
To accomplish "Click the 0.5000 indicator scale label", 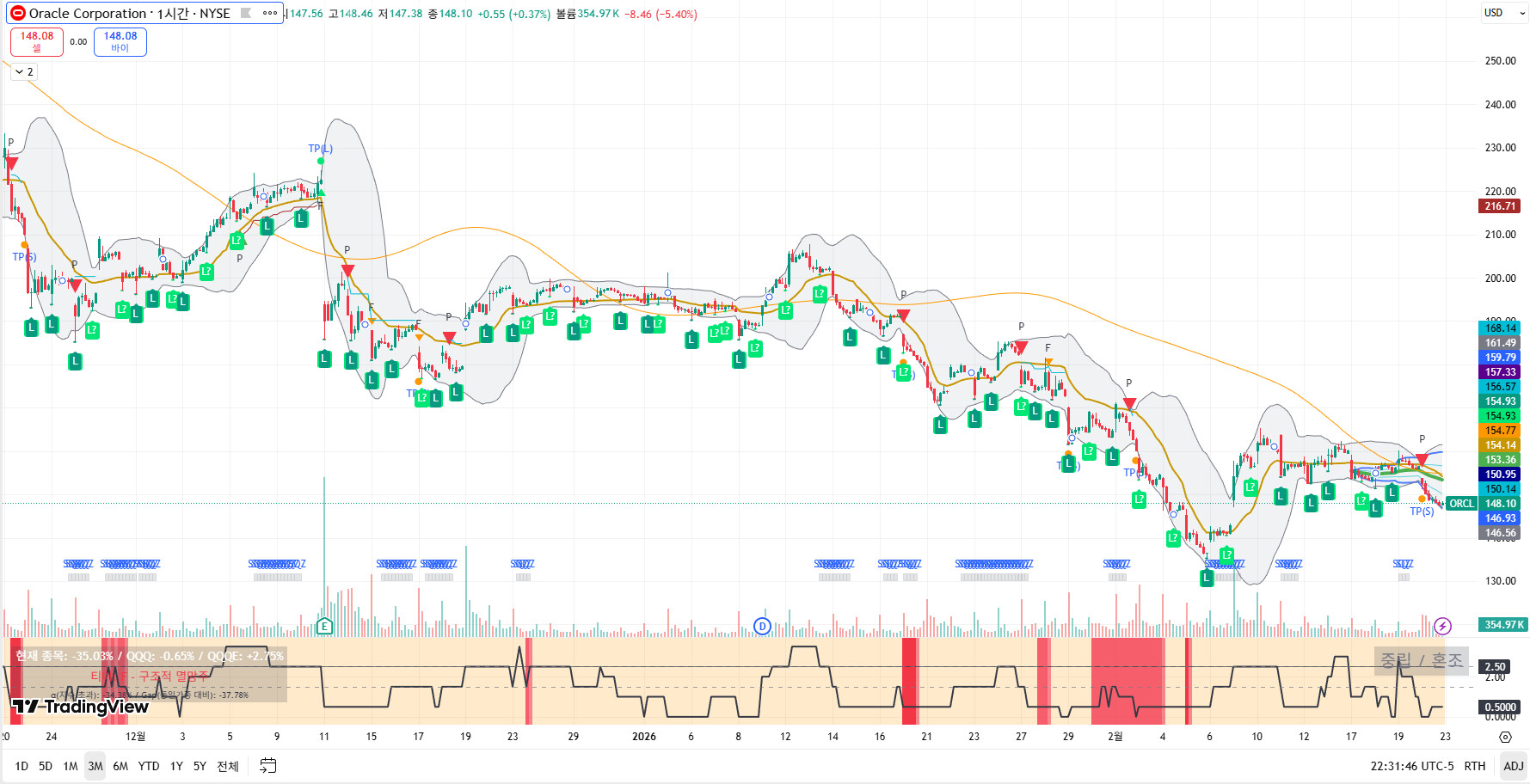I will click(1500, 707).
